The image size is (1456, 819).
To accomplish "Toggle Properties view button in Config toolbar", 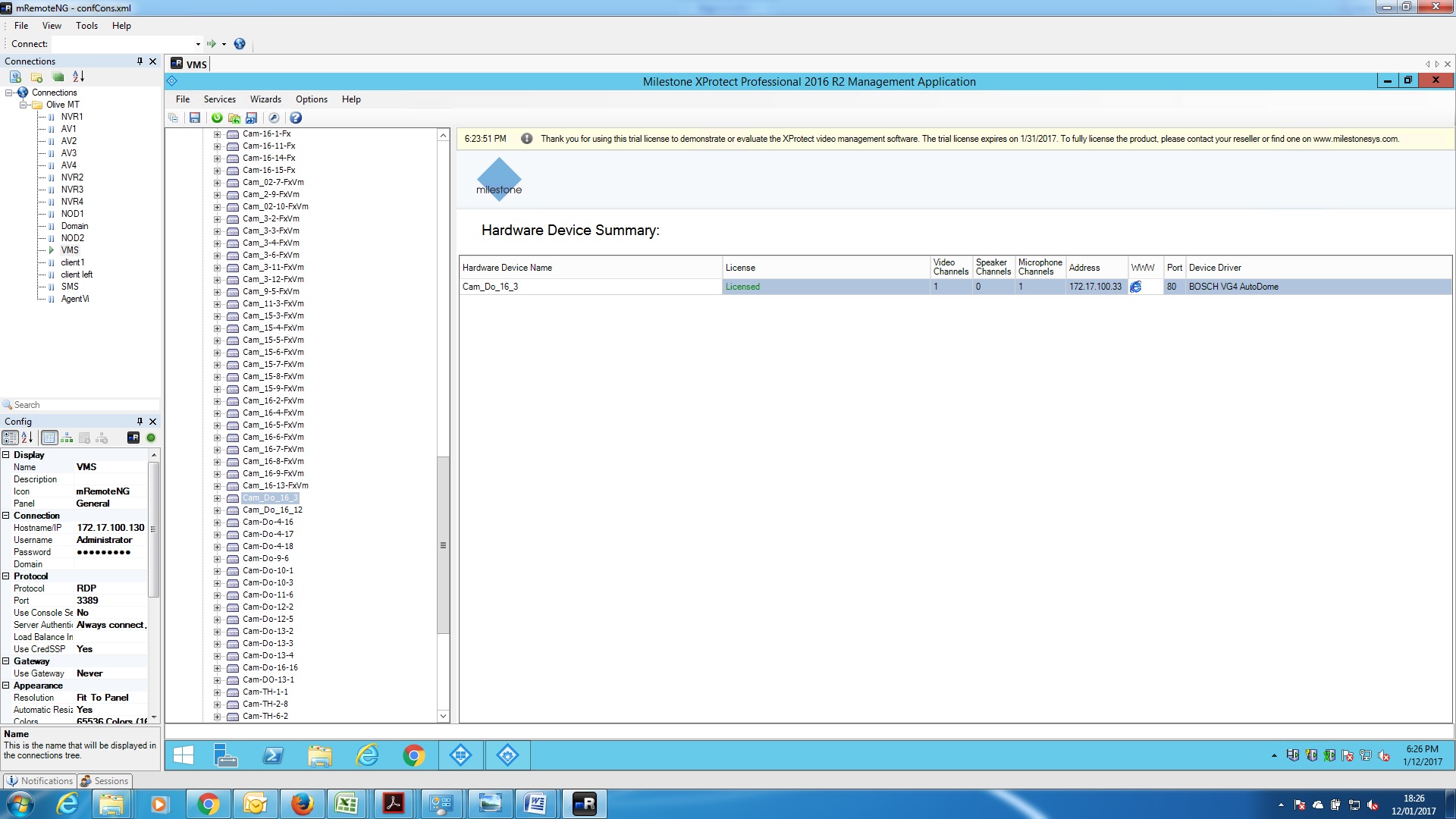I will point(49,438).
